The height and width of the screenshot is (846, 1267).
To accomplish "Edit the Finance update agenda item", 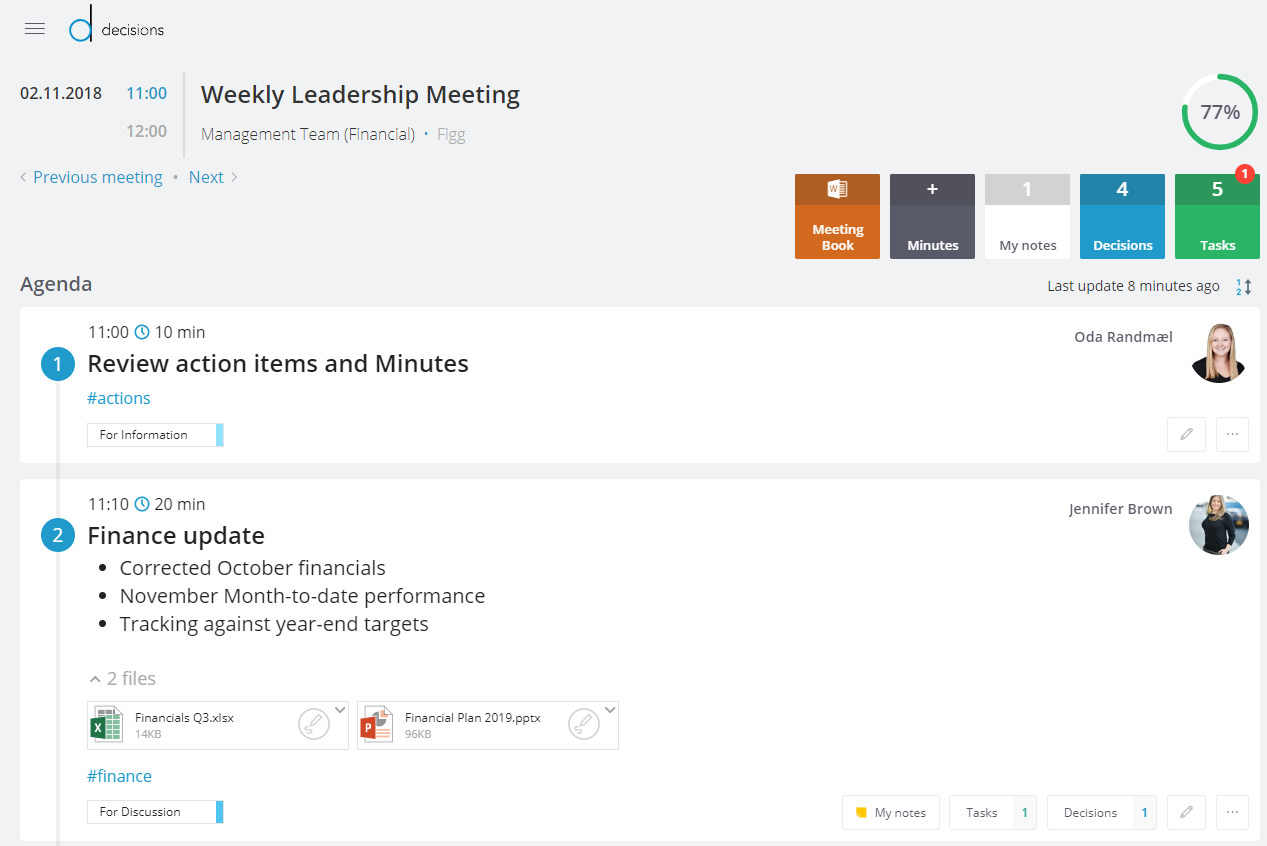I will pos(1186,813).
